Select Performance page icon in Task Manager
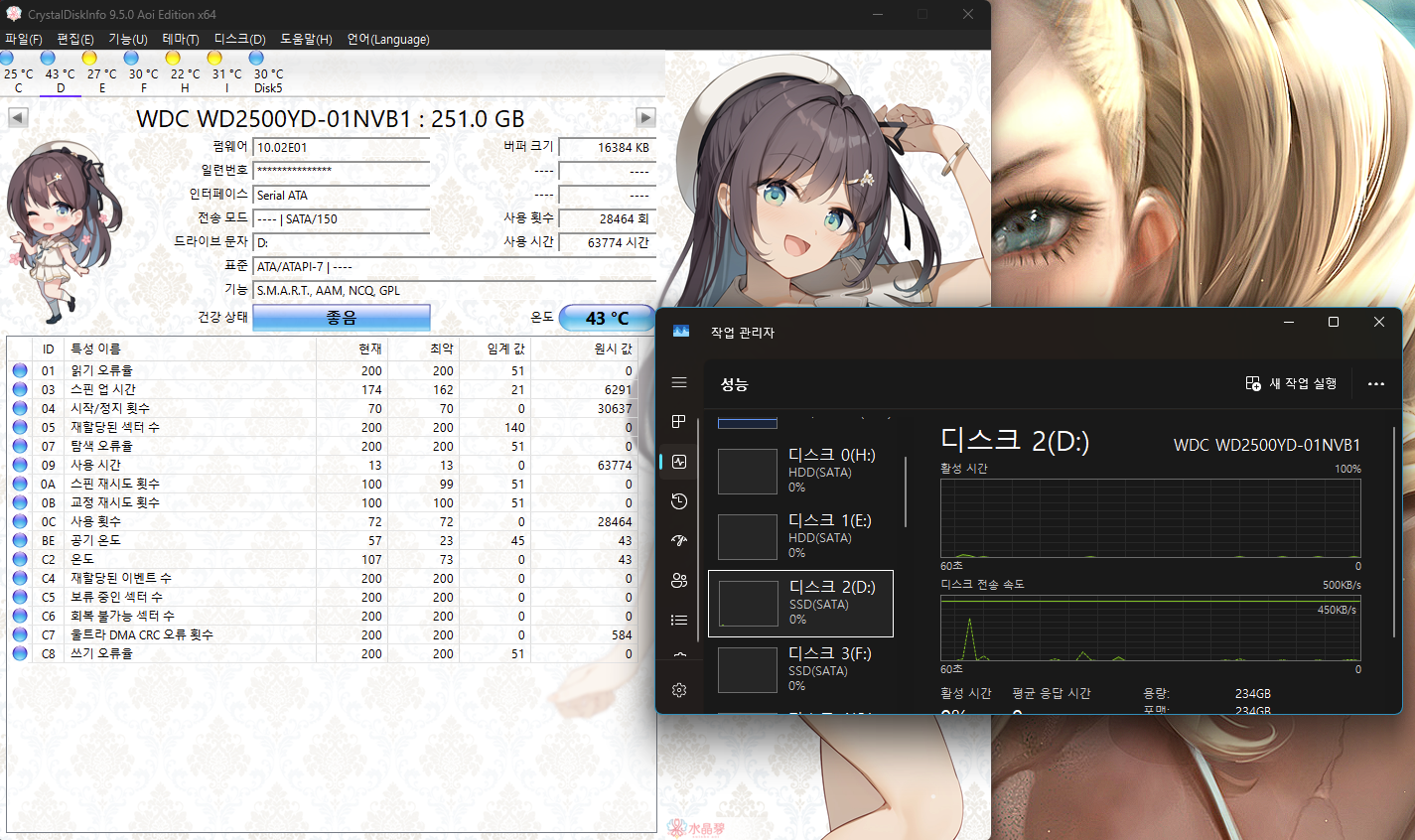This screenshot has width=1415, height=840. (679, 462)
